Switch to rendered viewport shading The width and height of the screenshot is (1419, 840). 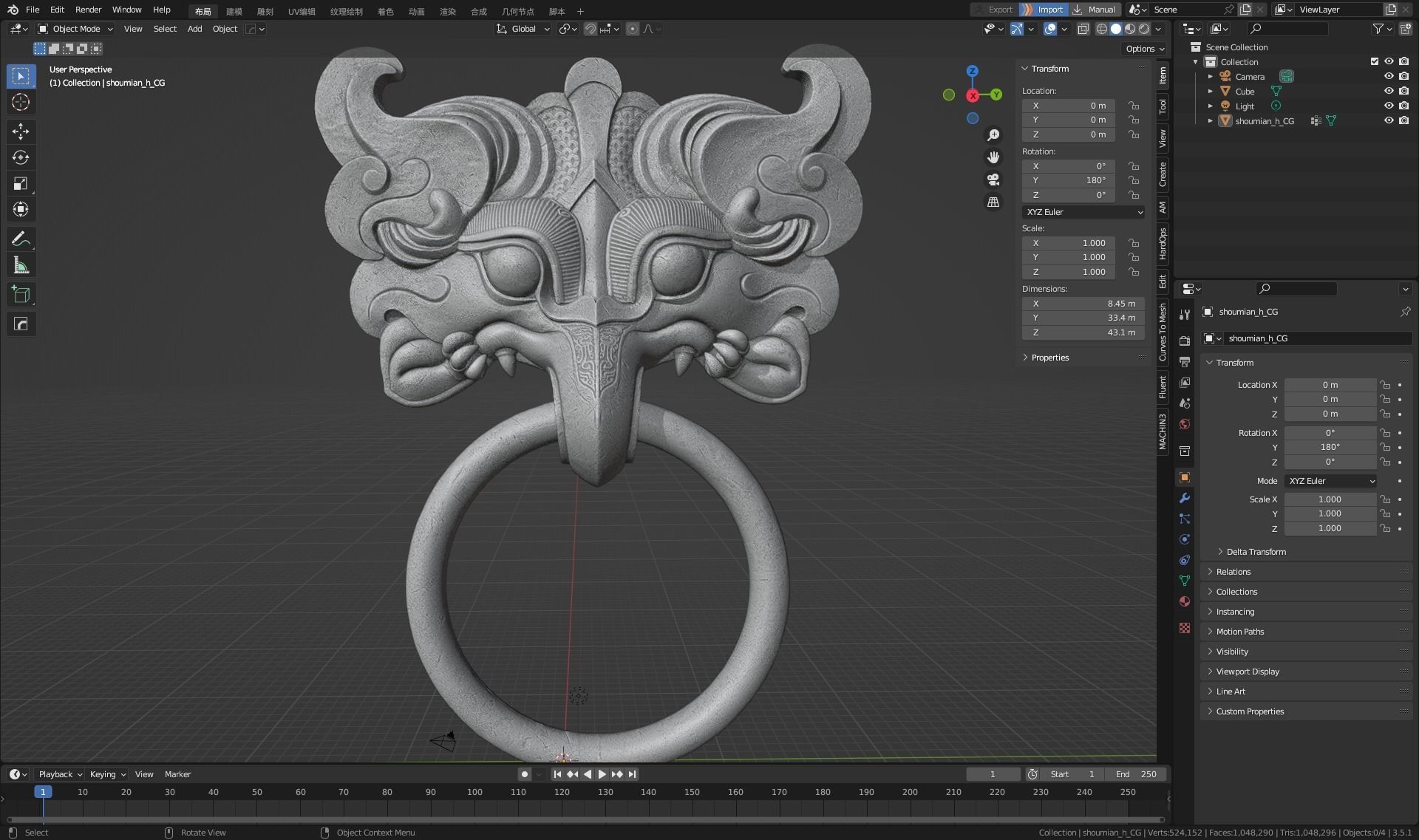point(1144,29)
